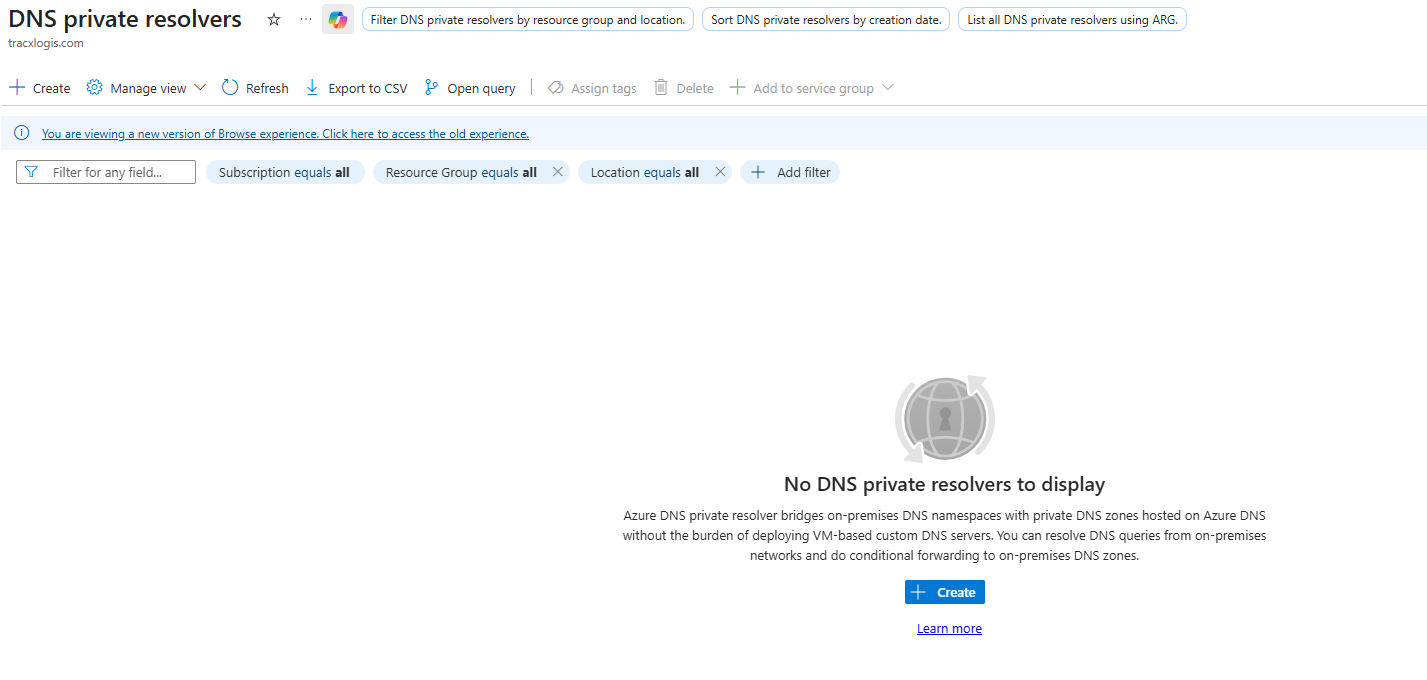Open the Manage view dropdown

point(146,88)
